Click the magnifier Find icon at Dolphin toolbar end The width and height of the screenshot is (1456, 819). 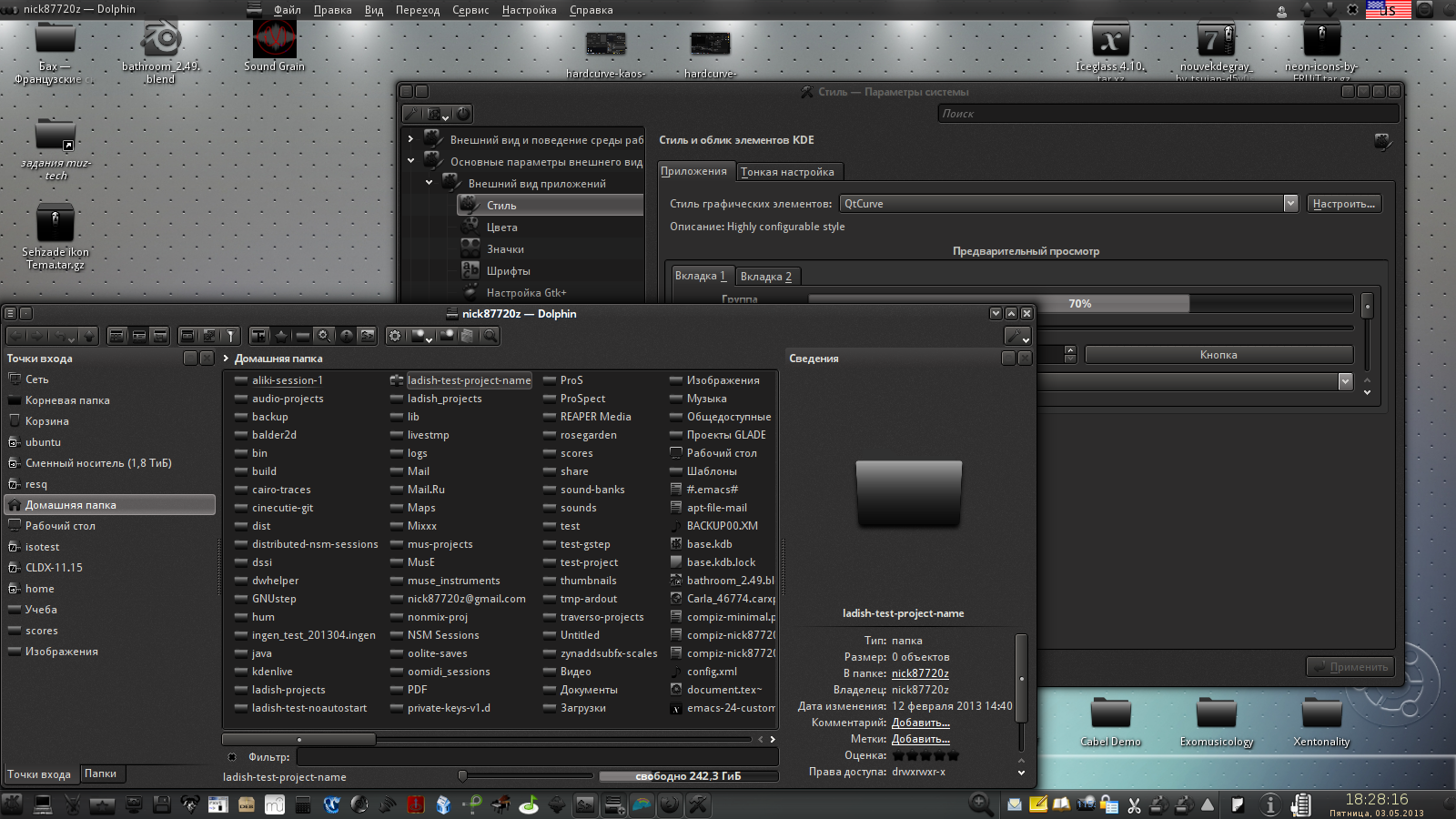click(490, 336)
